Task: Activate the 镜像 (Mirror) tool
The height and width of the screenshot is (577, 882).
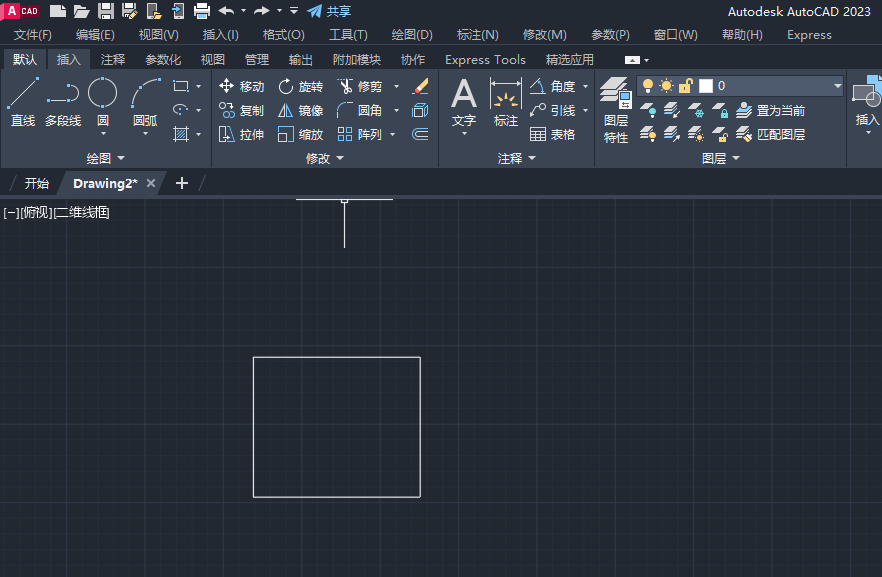Action: coord(300,111)
